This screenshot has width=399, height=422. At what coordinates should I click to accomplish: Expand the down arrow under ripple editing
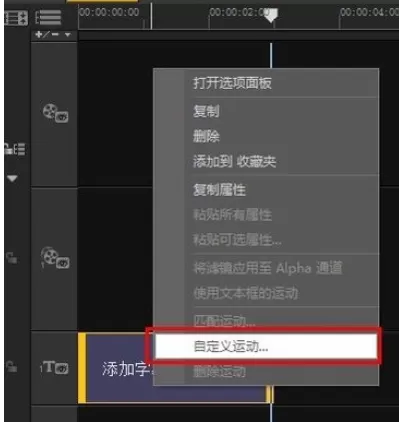point(12,178)
